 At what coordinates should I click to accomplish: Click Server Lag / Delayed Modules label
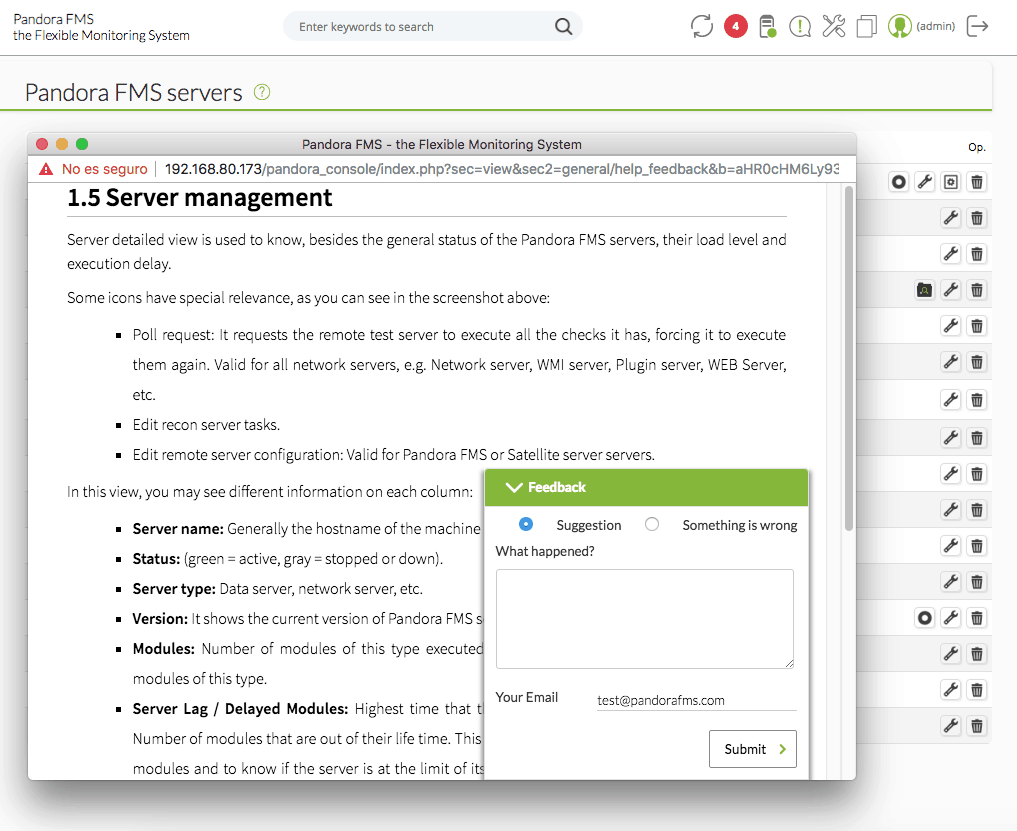[241, 708]
